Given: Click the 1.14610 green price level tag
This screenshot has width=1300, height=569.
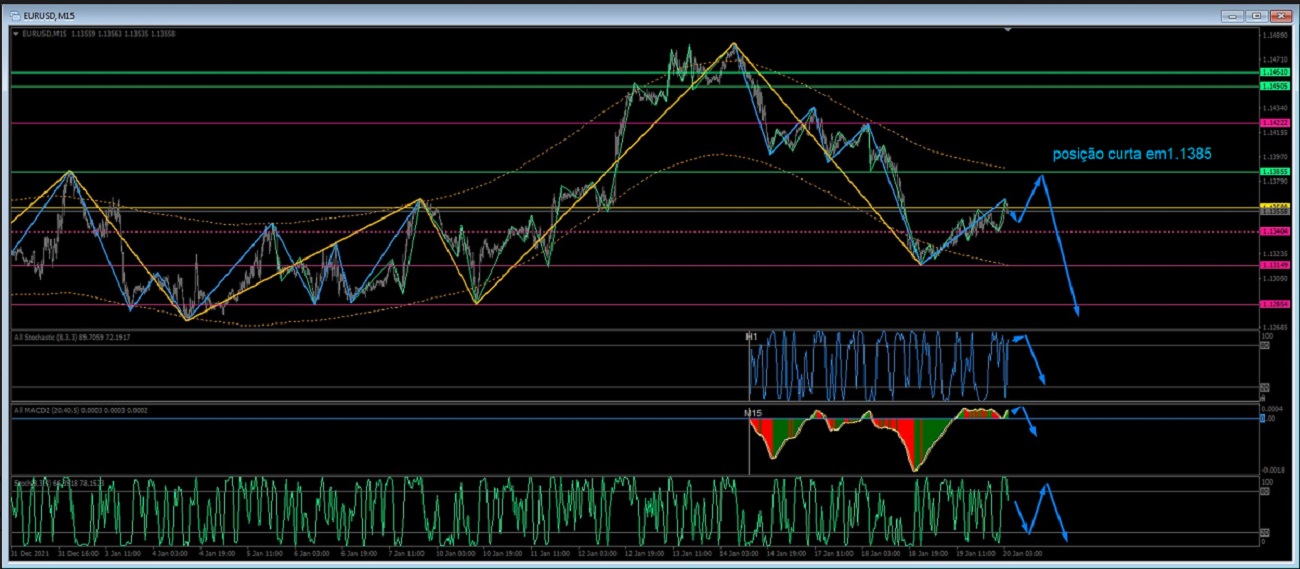Looking at the screenshot, I should (x=1273, y=73).
